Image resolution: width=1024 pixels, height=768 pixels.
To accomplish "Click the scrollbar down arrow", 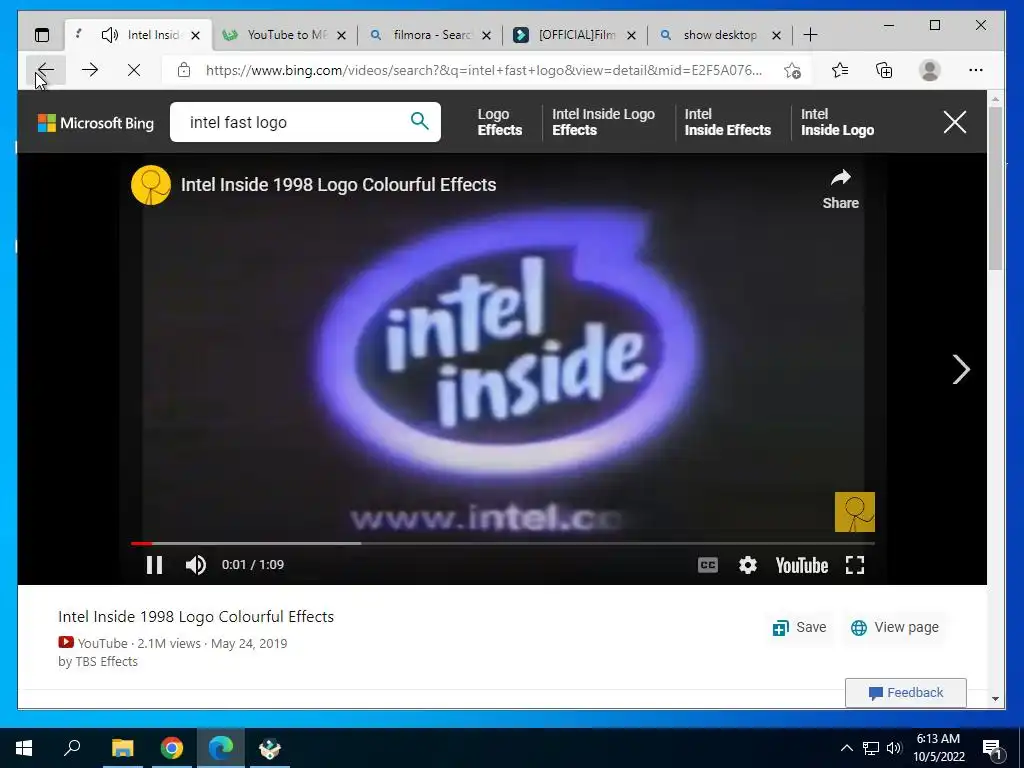I will click(x=995, y=699).
